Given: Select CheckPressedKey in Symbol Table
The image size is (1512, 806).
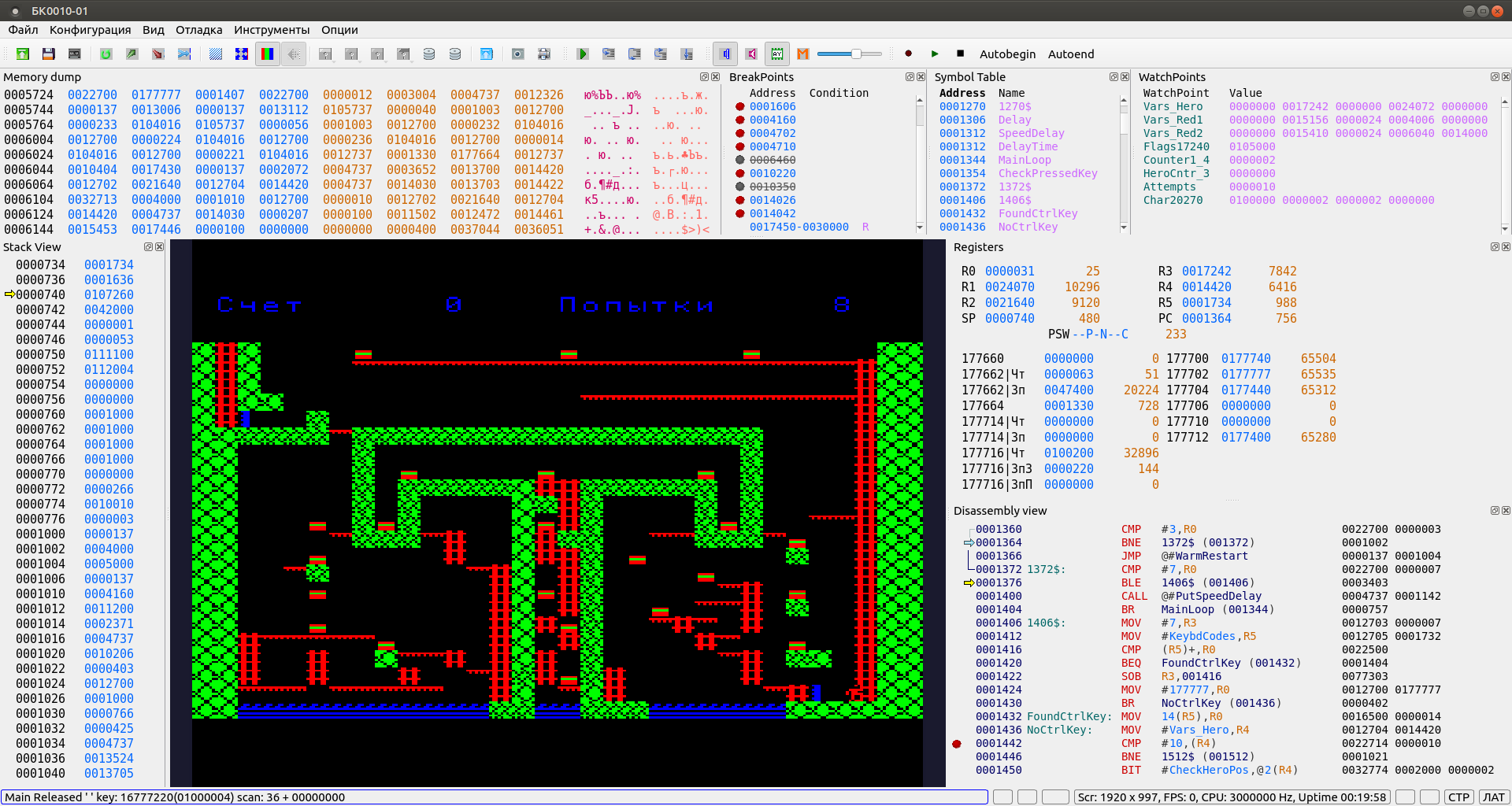Looking at the screenshot, I should pyautogui.click(x=1047, y=174).
